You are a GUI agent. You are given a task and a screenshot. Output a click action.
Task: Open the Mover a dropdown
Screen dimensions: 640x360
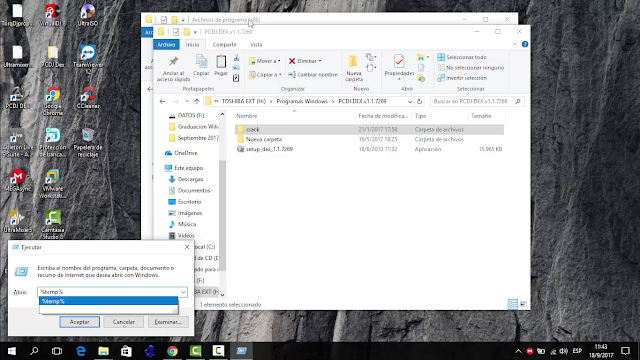click(264, 61)
